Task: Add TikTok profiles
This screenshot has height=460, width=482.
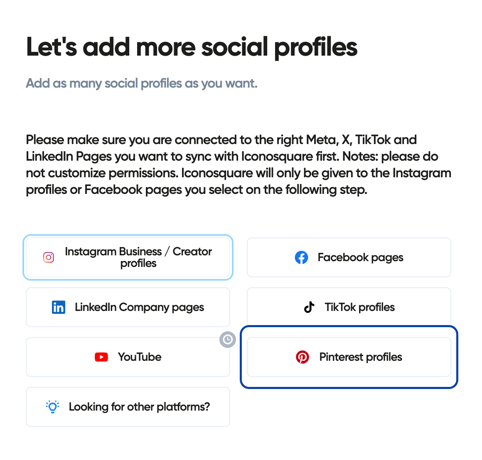Action: coord(349,307)
